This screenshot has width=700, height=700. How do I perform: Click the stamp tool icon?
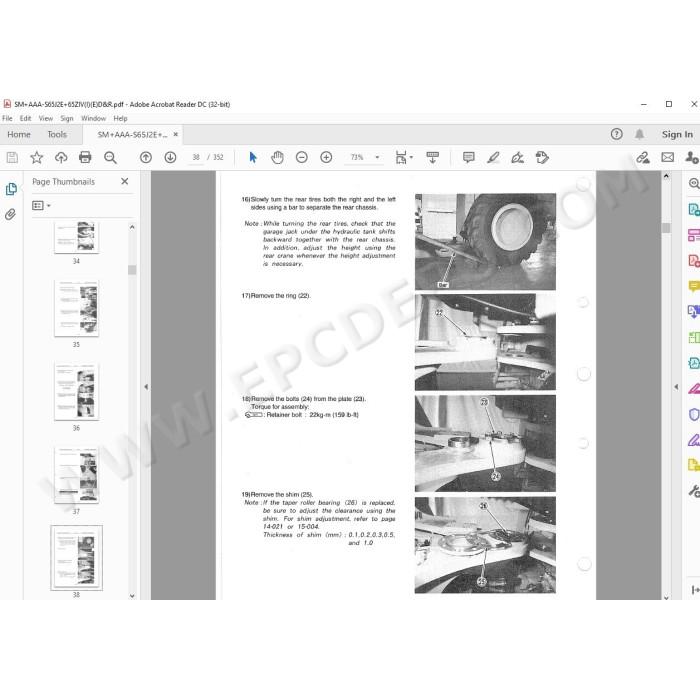click(542, 158)
